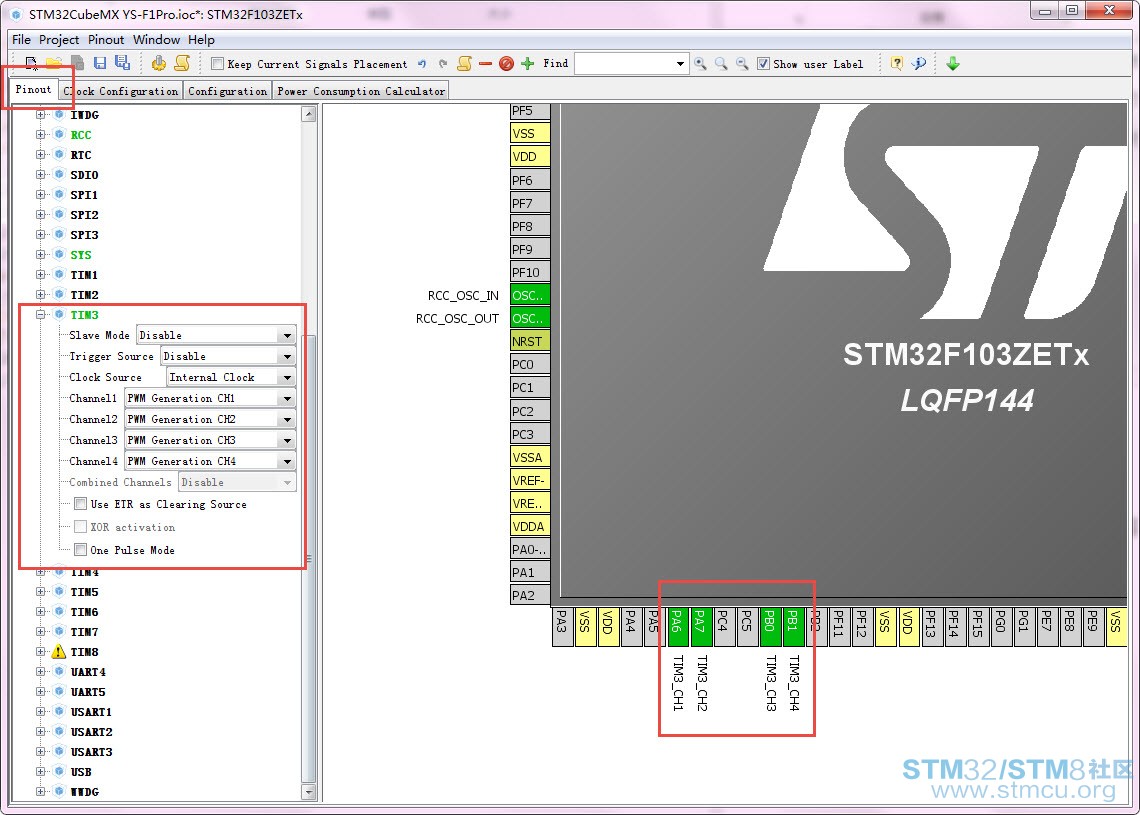Viewport: 1140px width, 815px height.
Task: Enable Use ETR as Clearing Source
Action: point(81,504)
